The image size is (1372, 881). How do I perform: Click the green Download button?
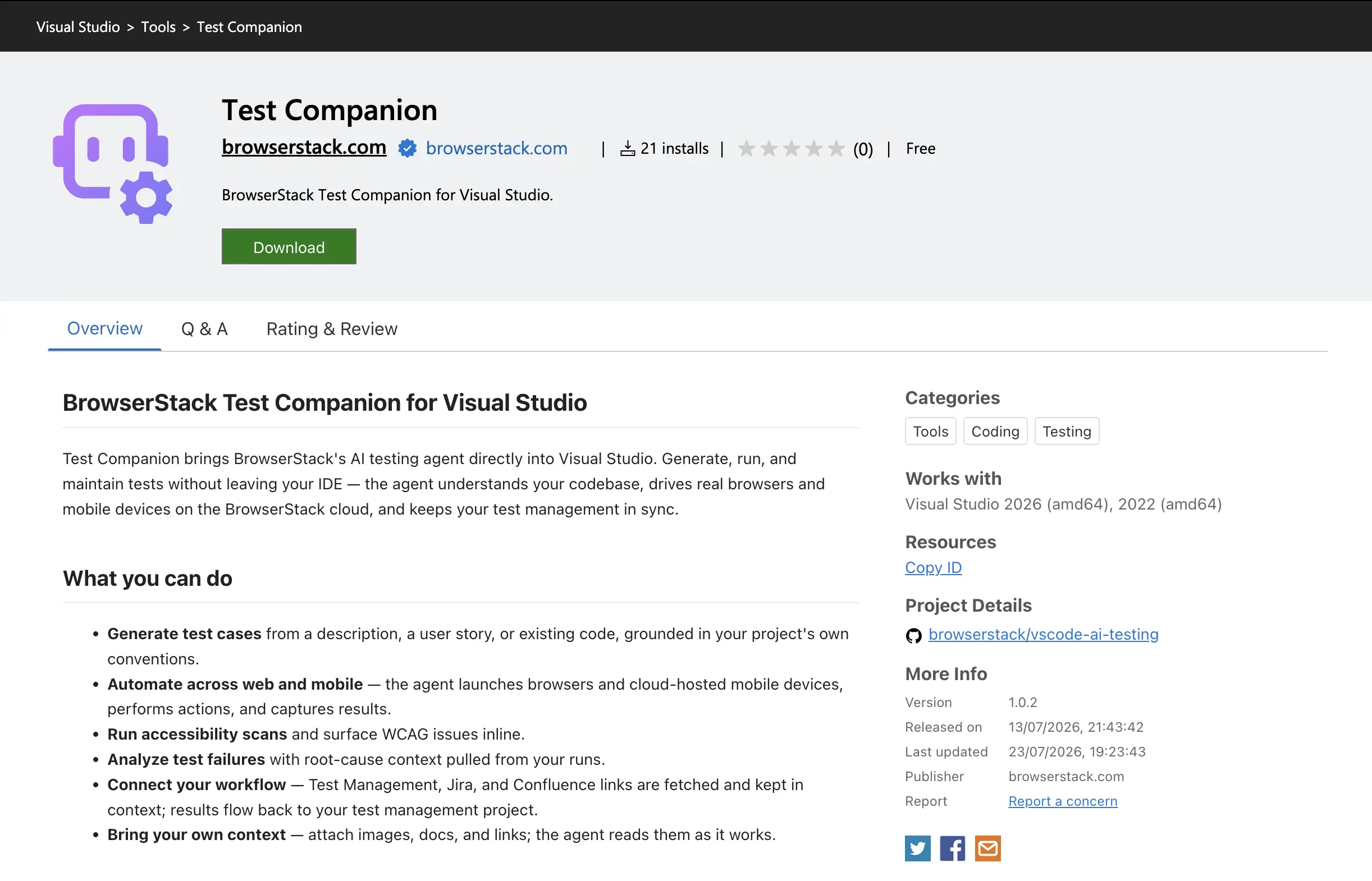[289, 246]
